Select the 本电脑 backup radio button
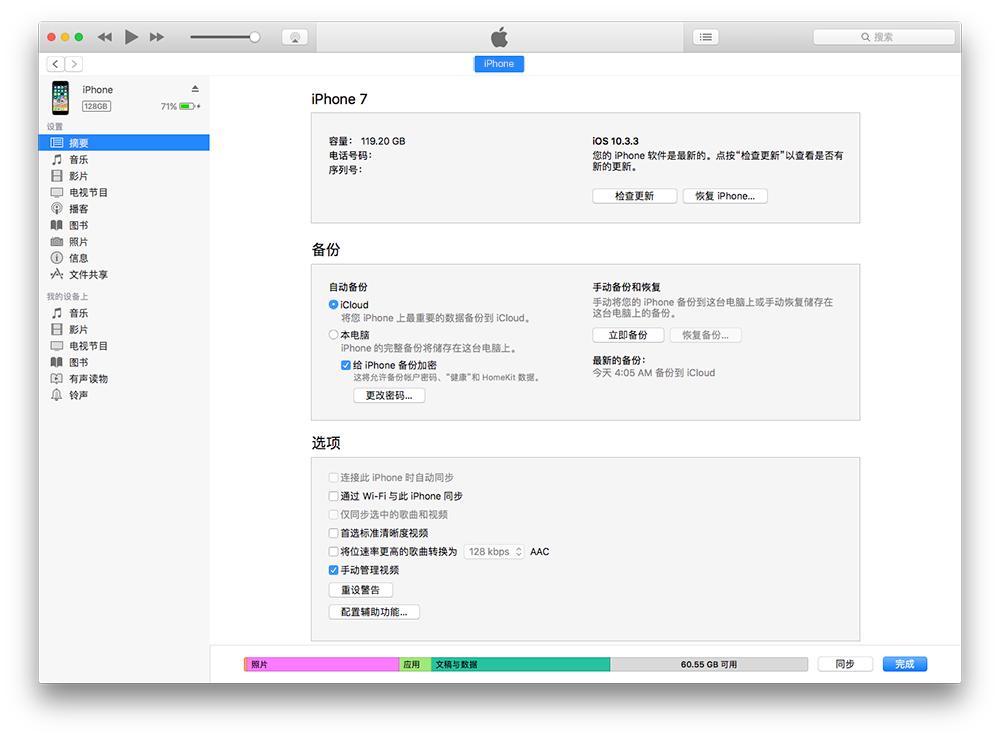Viewport: 1000px width, 738px height. pos(333,335)
